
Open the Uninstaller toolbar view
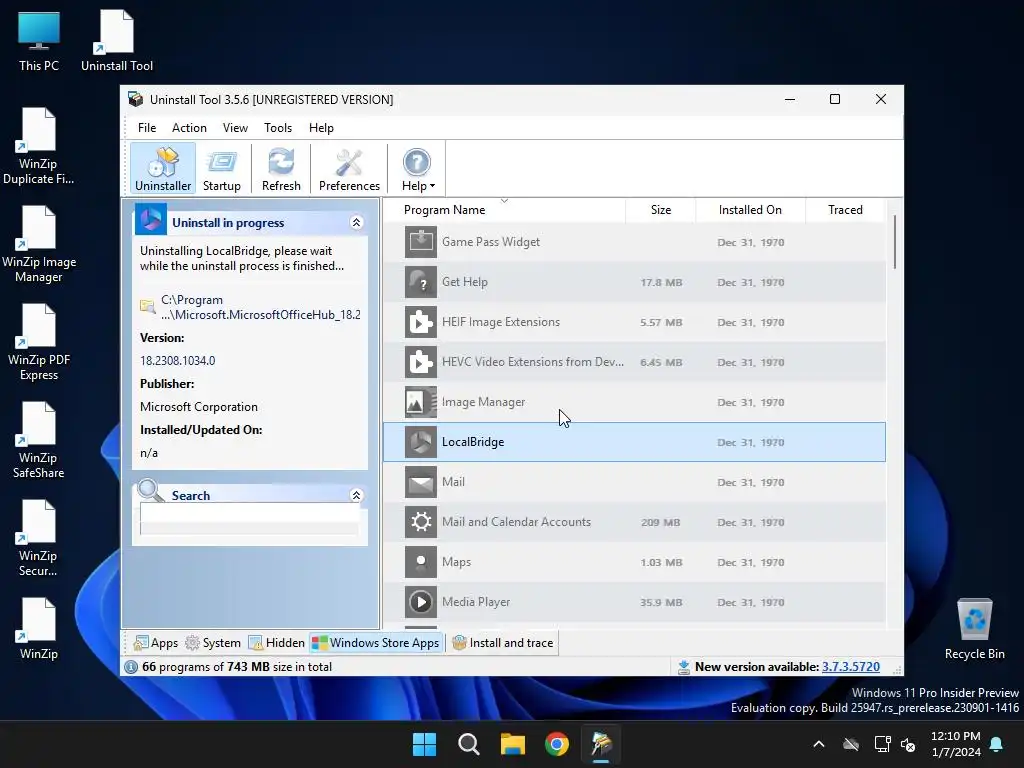[163, 169]
